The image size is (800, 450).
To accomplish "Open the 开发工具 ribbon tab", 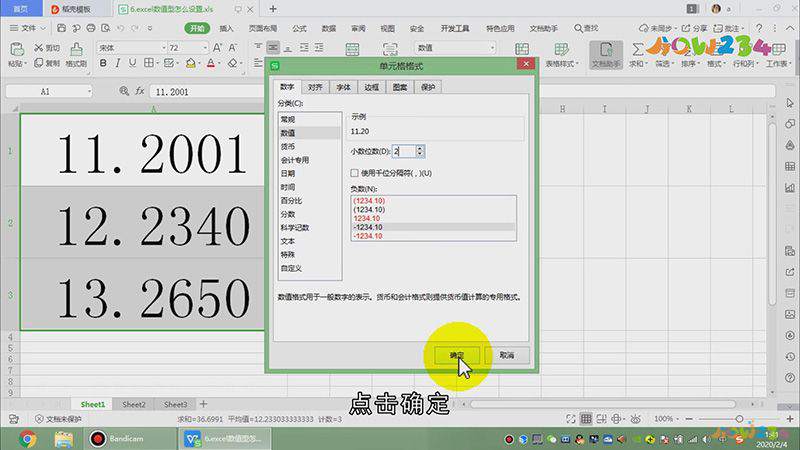I will (455, 29).
